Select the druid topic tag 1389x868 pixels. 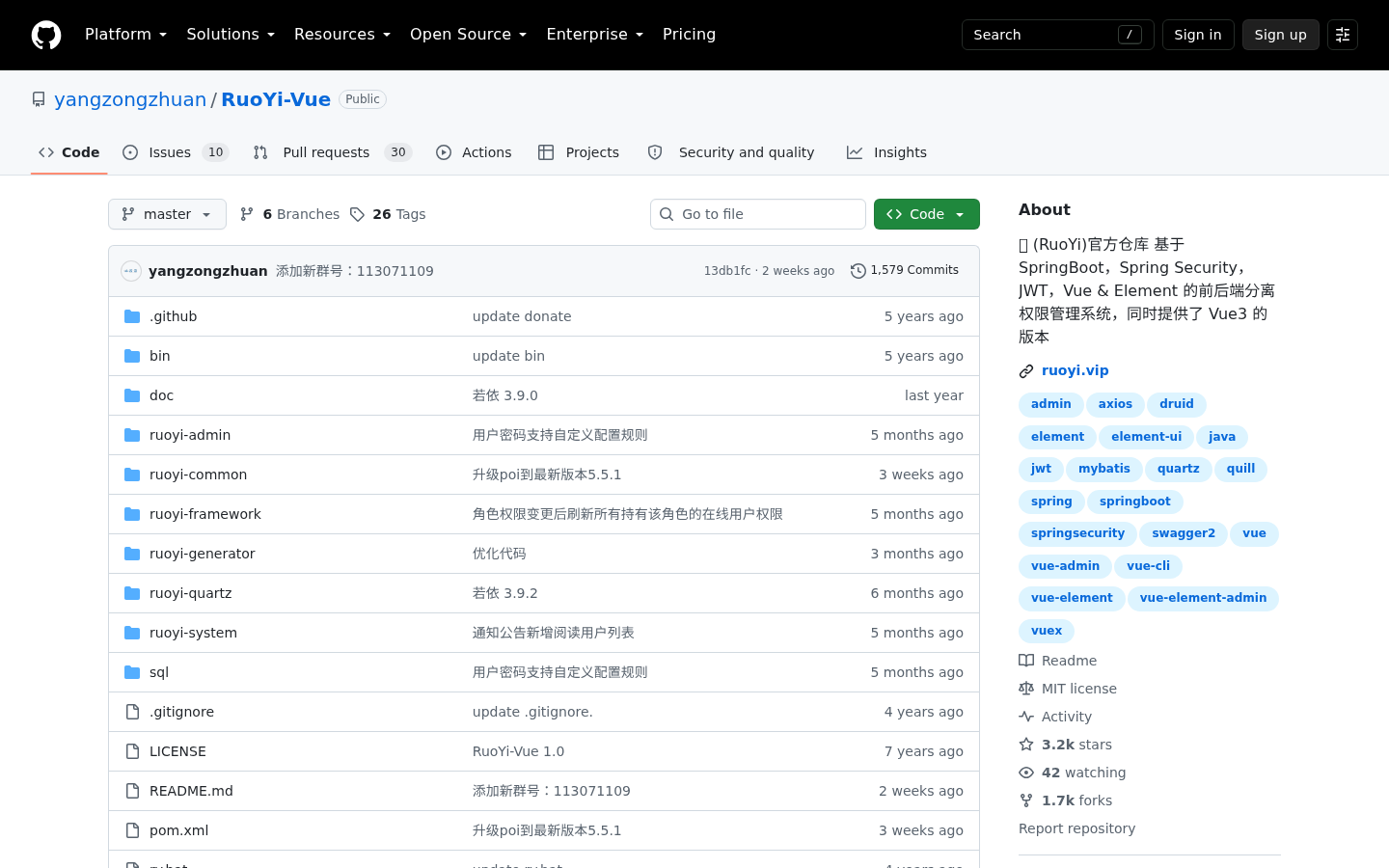pos(1177,404)
